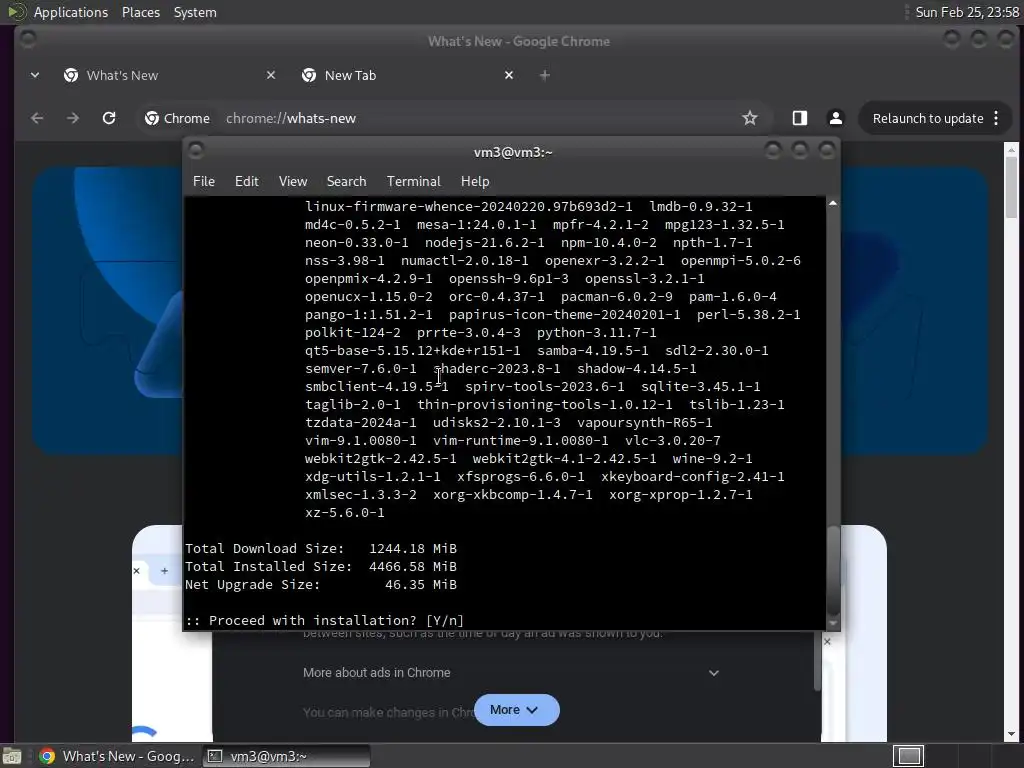
Task: Click the xz-5.6.0-1 package text
Action: pos(345,513)
